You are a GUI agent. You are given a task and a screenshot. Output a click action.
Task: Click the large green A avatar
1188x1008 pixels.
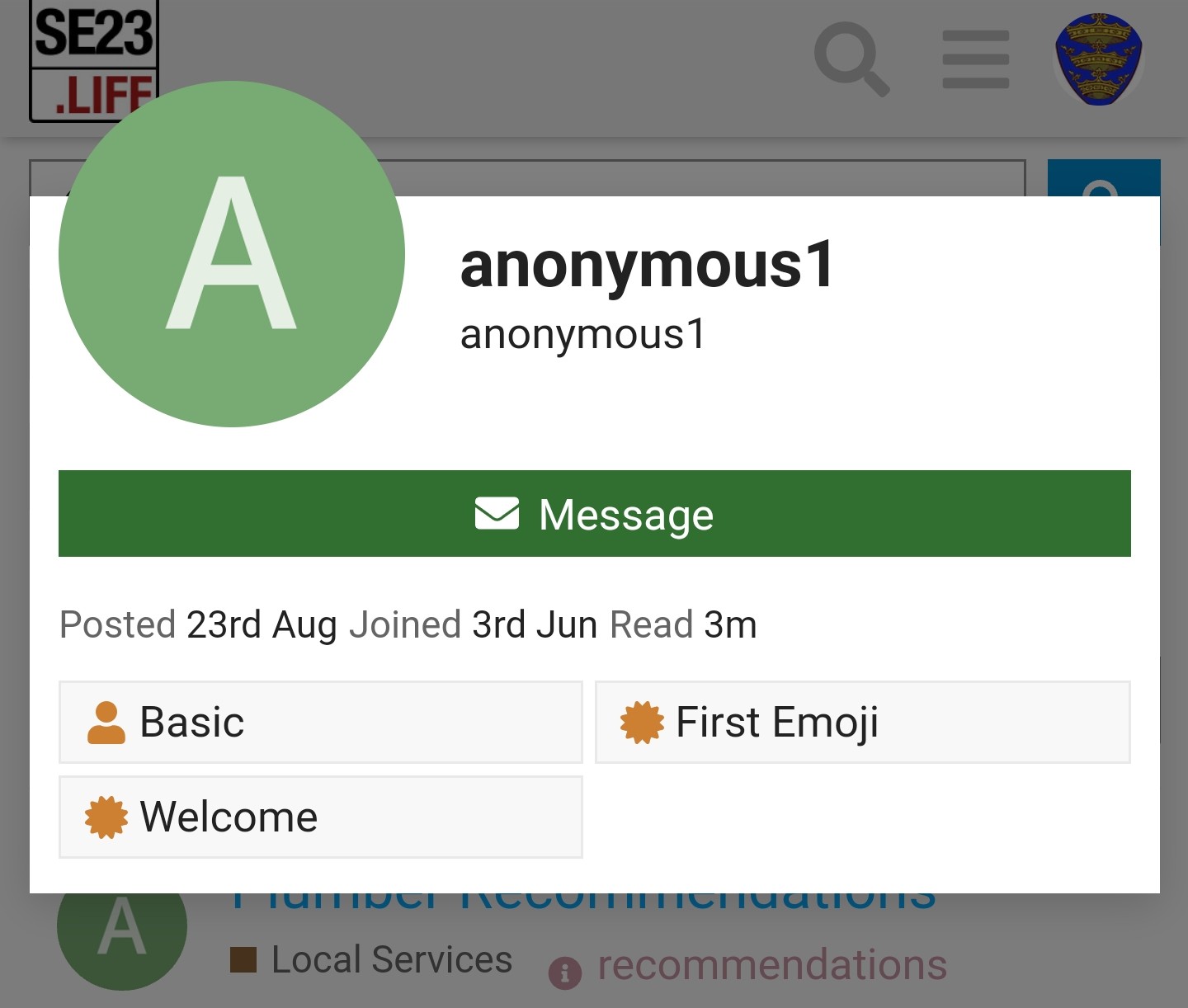coord(232,254)
